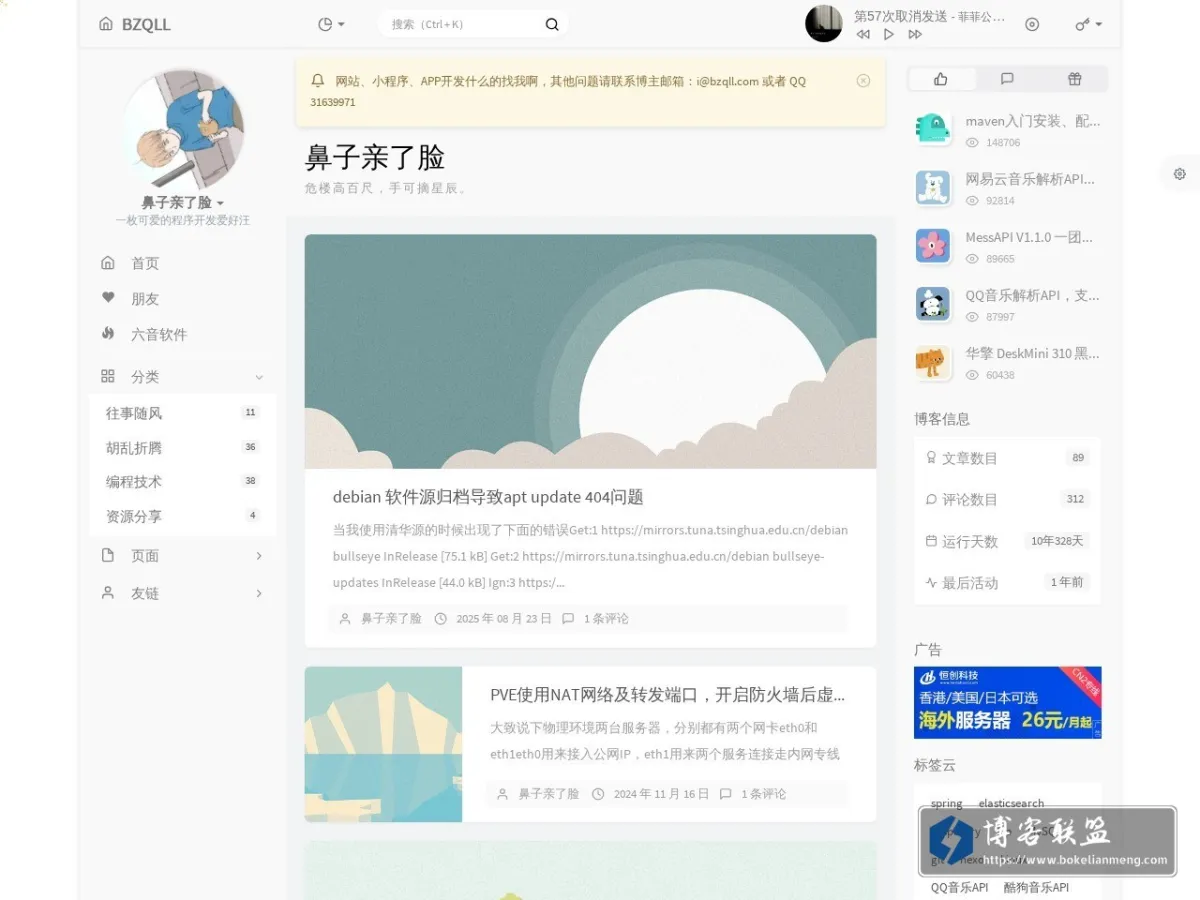Select the 资源分享 category
This screenshot has height=900, width=1200.
click(182, 516)
